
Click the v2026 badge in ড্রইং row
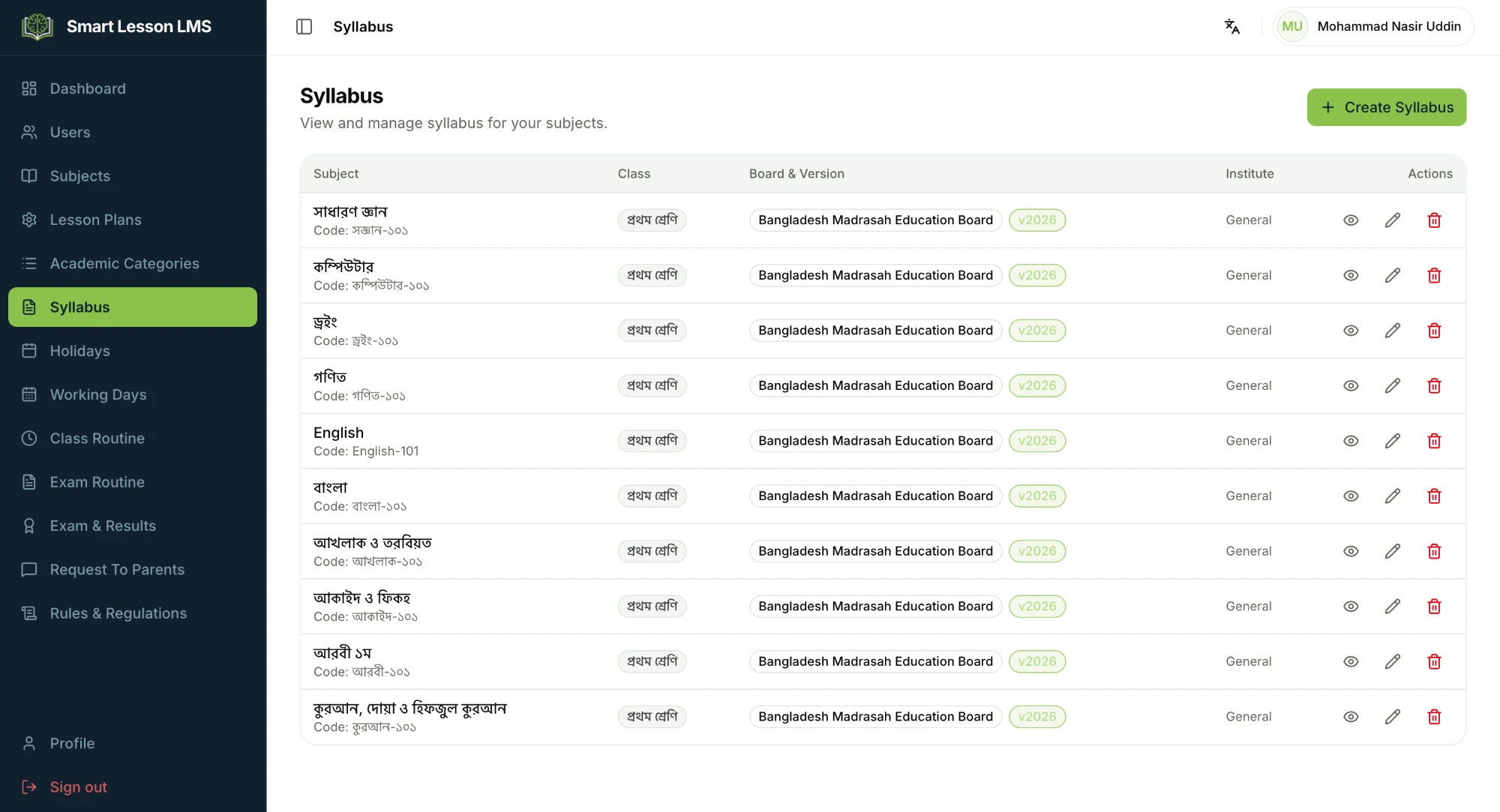pyautogui.click(x=1037, y=331)
